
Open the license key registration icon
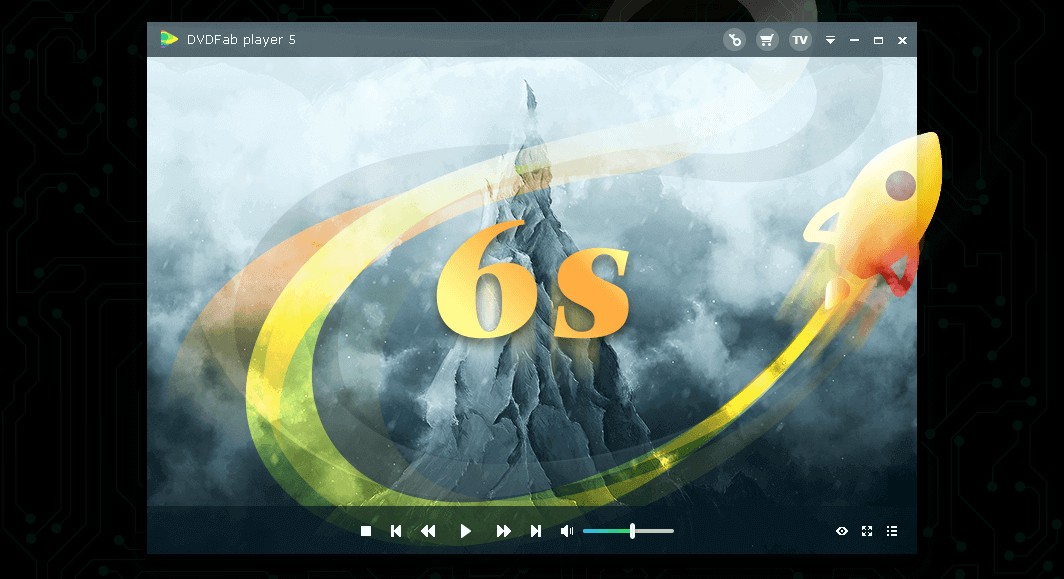(735, 40)
